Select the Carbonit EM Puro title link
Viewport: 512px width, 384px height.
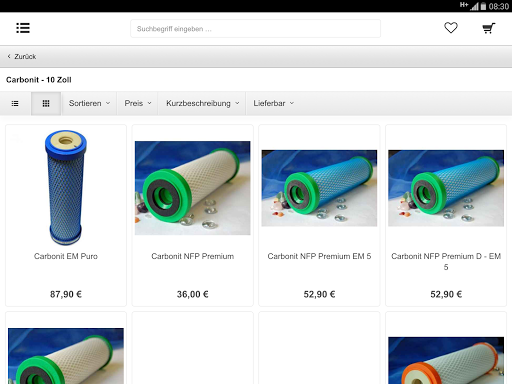(x=66, y=256)
